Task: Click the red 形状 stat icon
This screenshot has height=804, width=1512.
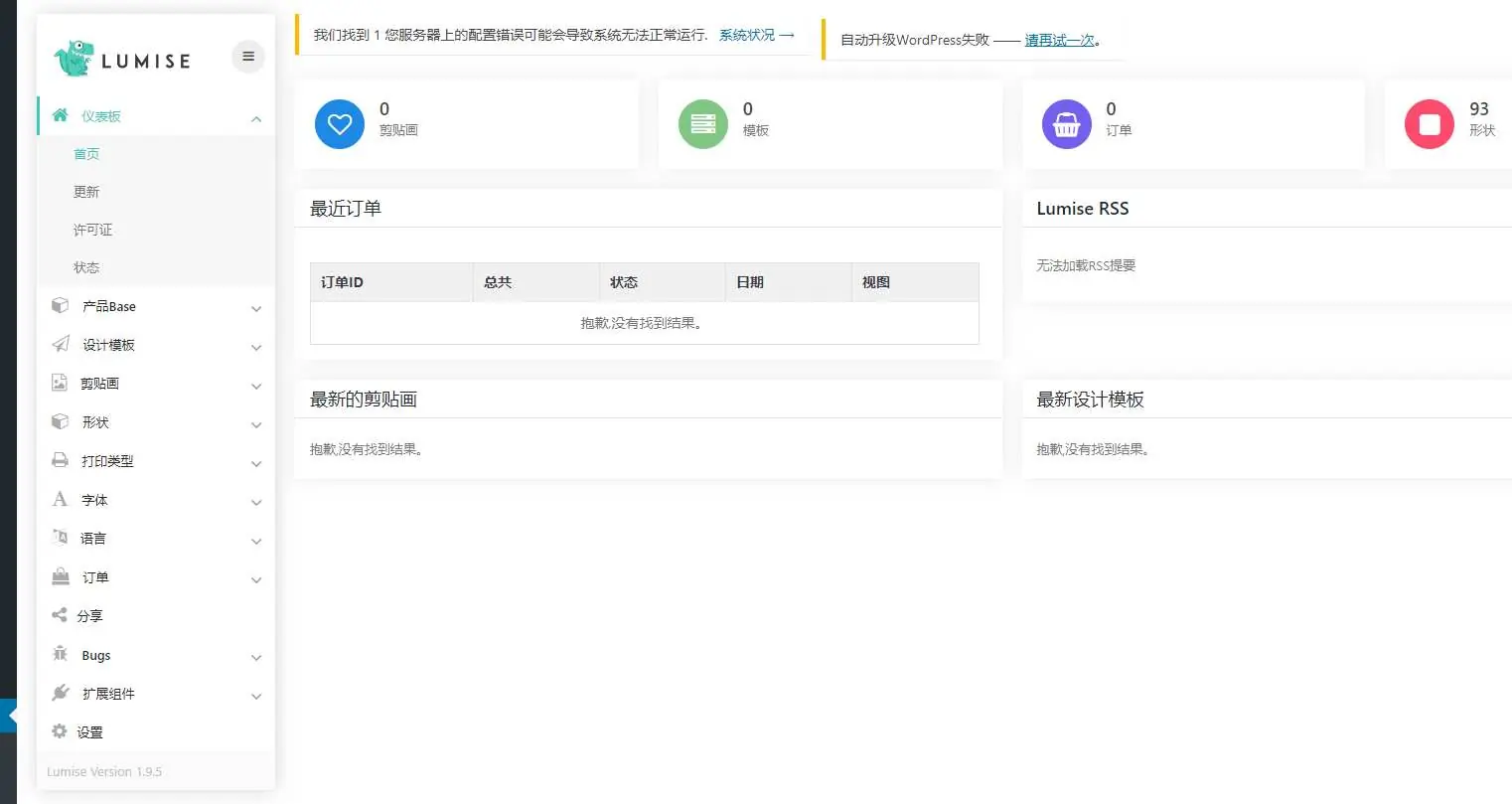Action: click(1430, 124)
